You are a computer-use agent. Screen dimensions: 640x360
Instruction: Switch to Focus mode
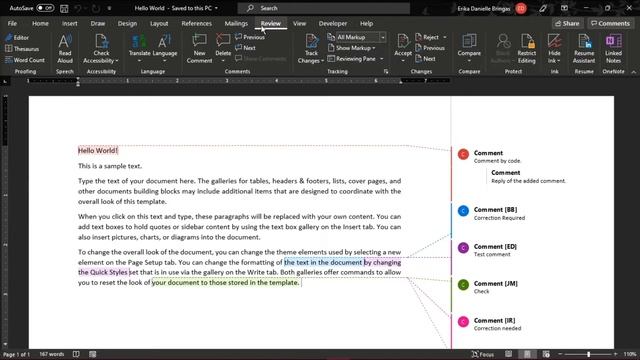click(x=483, y=354)
